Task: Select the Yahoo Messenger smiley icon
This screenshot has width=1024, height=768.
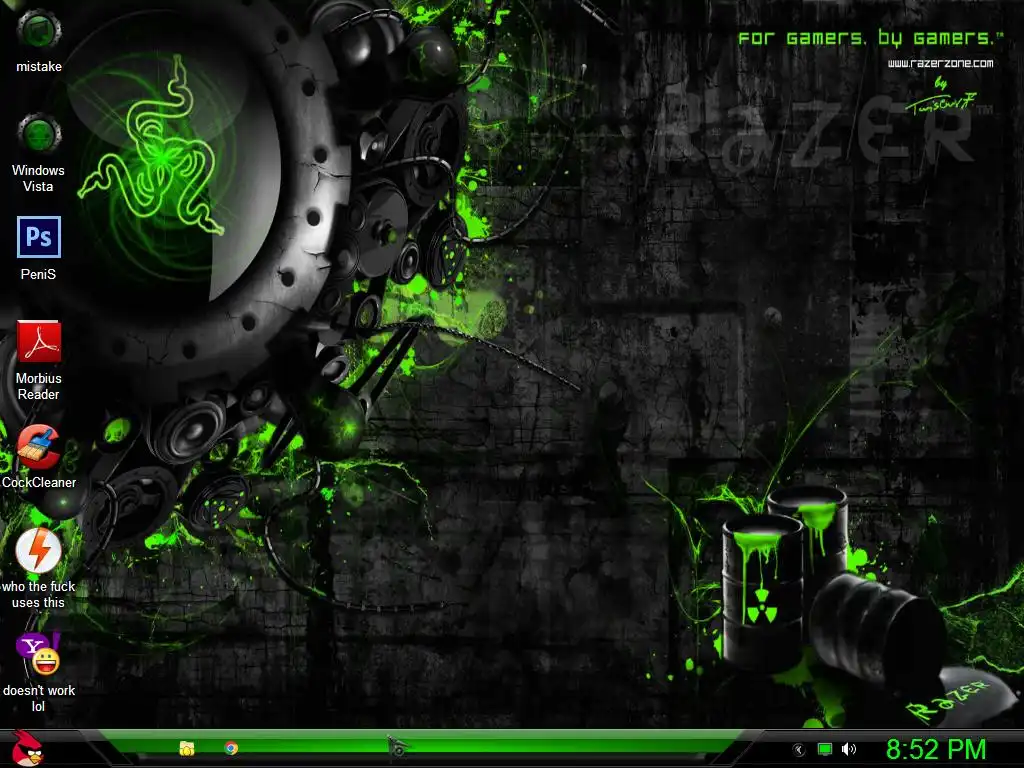Action: tap(39, 654)
